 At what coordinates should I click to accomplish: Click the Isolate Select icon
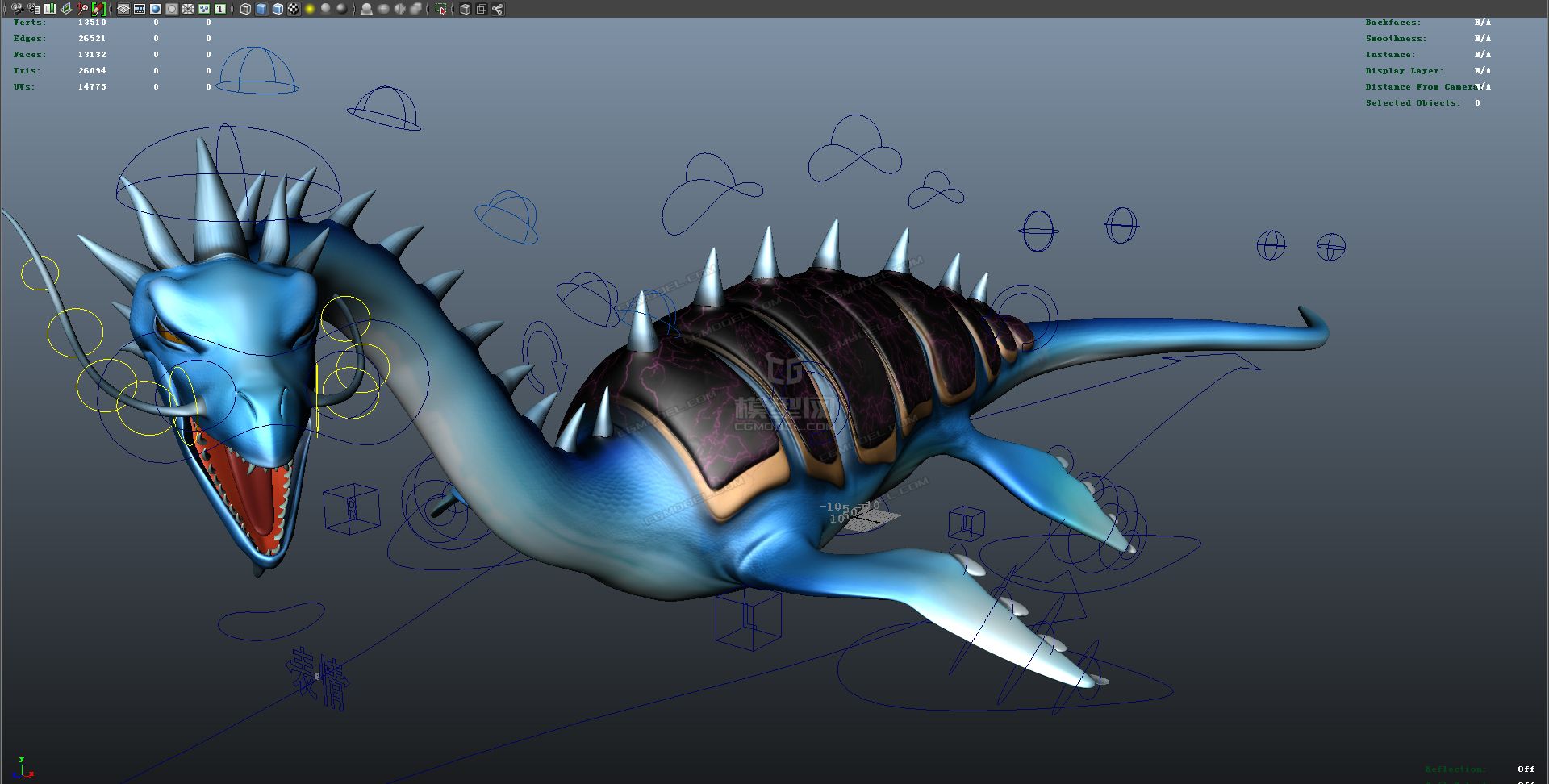440,9
